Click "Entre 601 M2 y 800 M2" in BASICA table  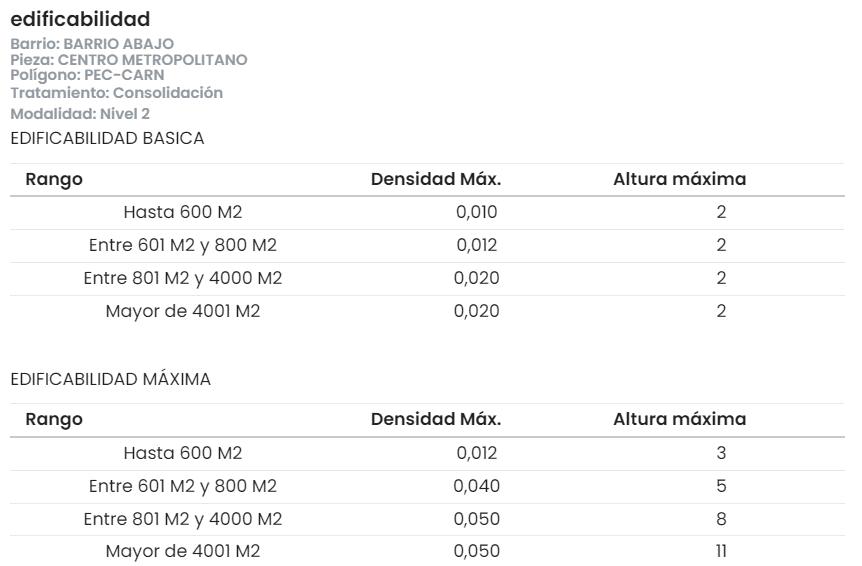(x=183, y=246)
